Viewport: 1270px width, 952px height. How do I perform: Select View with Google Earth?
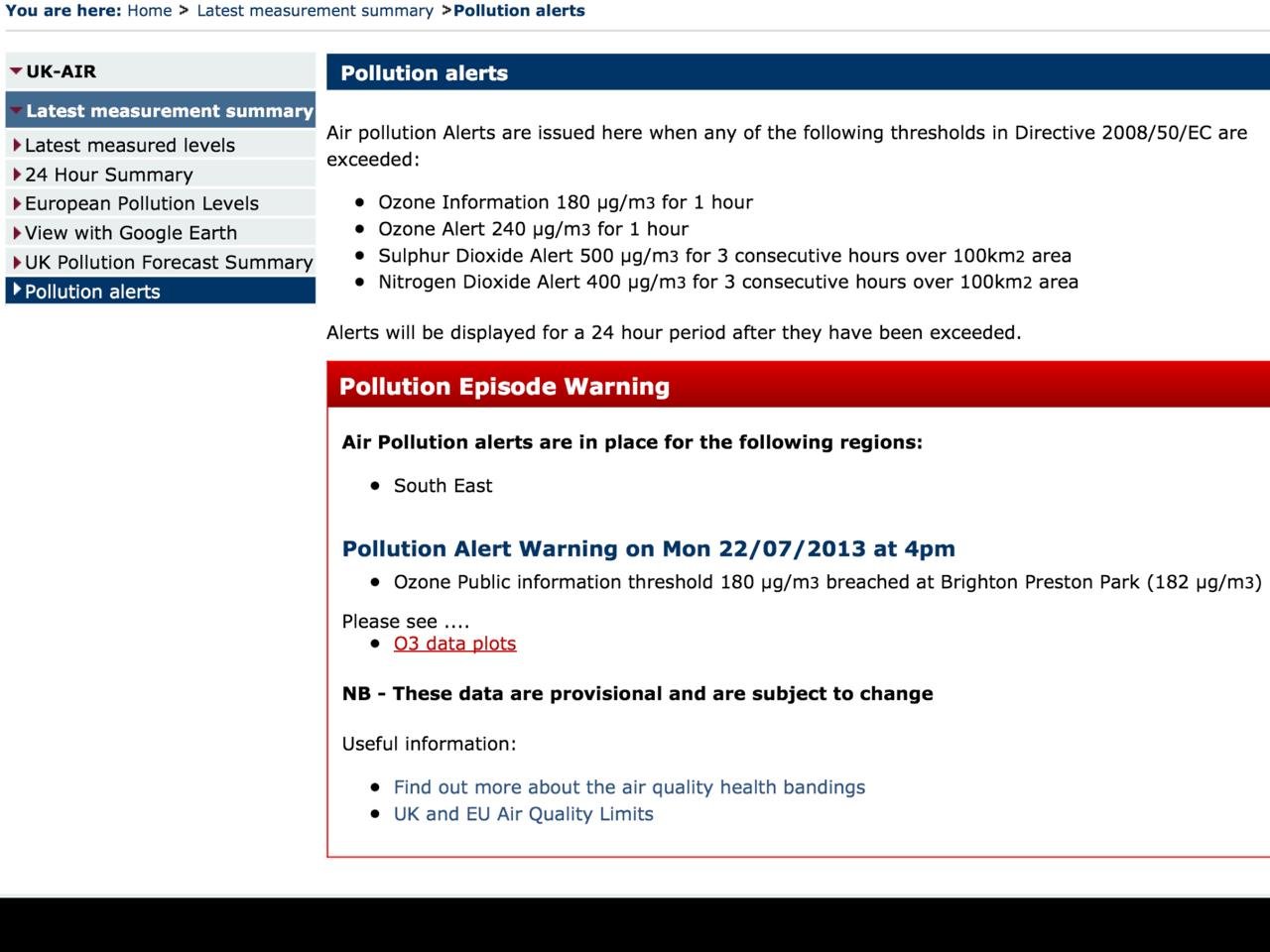[x=131, y=233]
